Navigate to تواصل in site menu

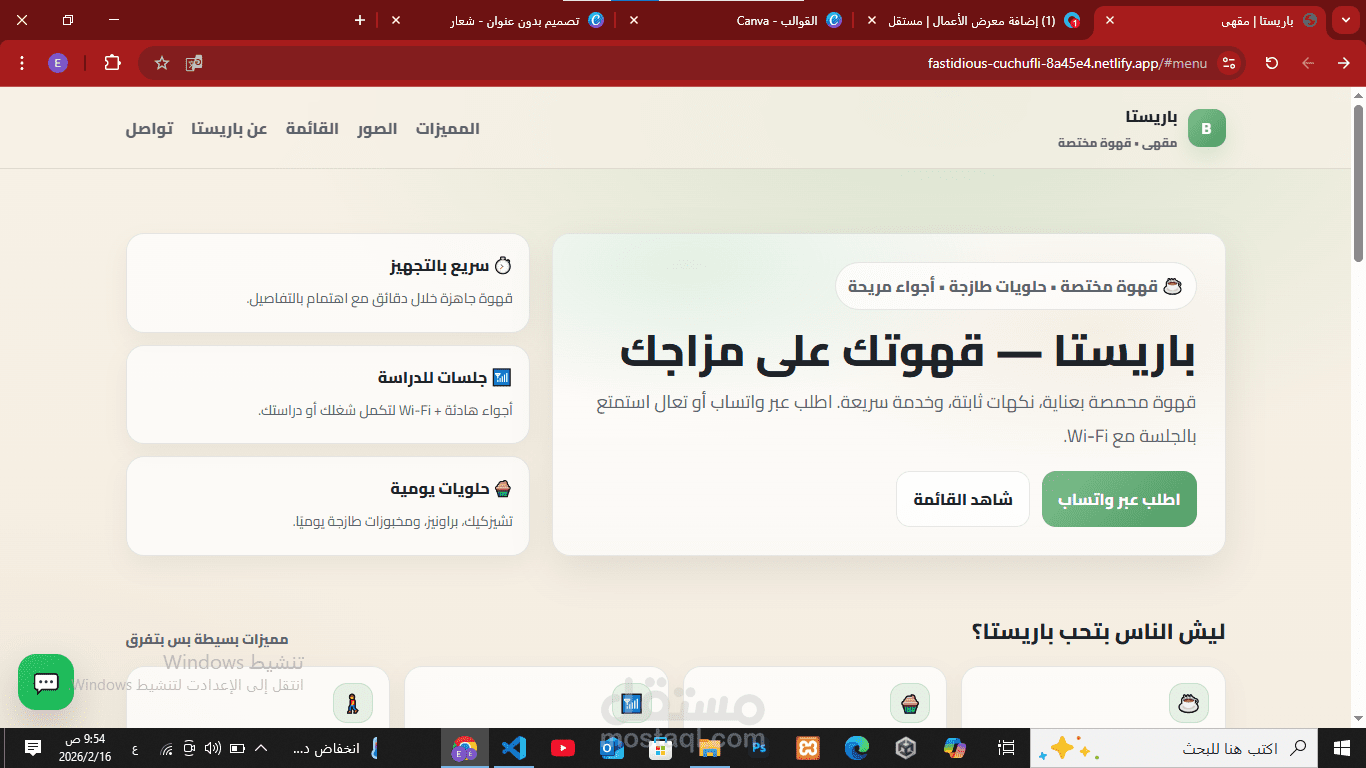(x=149, y=128)
